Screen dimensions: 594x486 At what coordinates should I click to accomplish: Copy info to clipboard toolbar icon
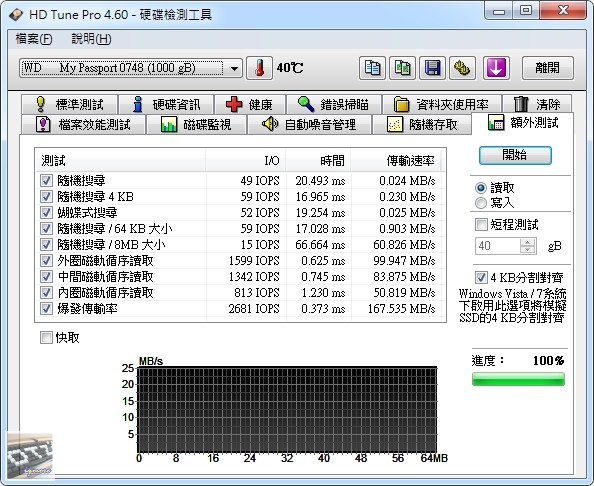coord(372,68)
